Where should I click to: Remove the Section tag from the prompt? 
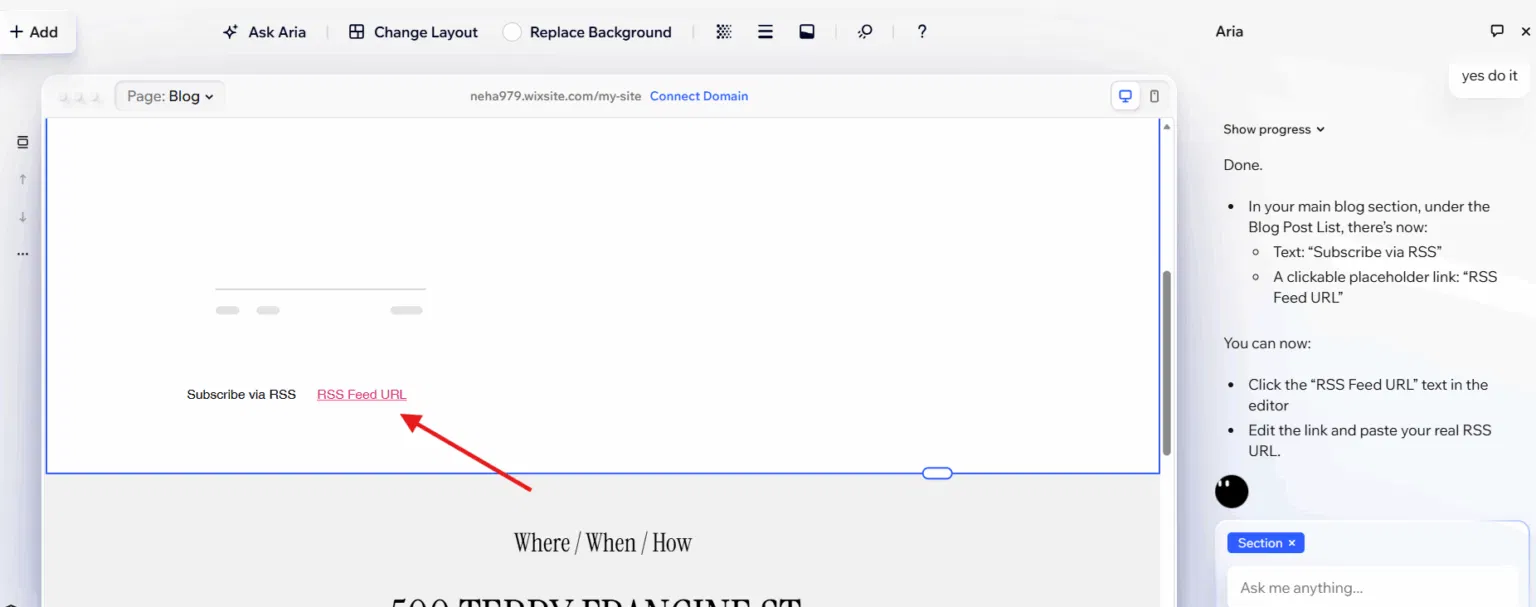(1292, 543)
